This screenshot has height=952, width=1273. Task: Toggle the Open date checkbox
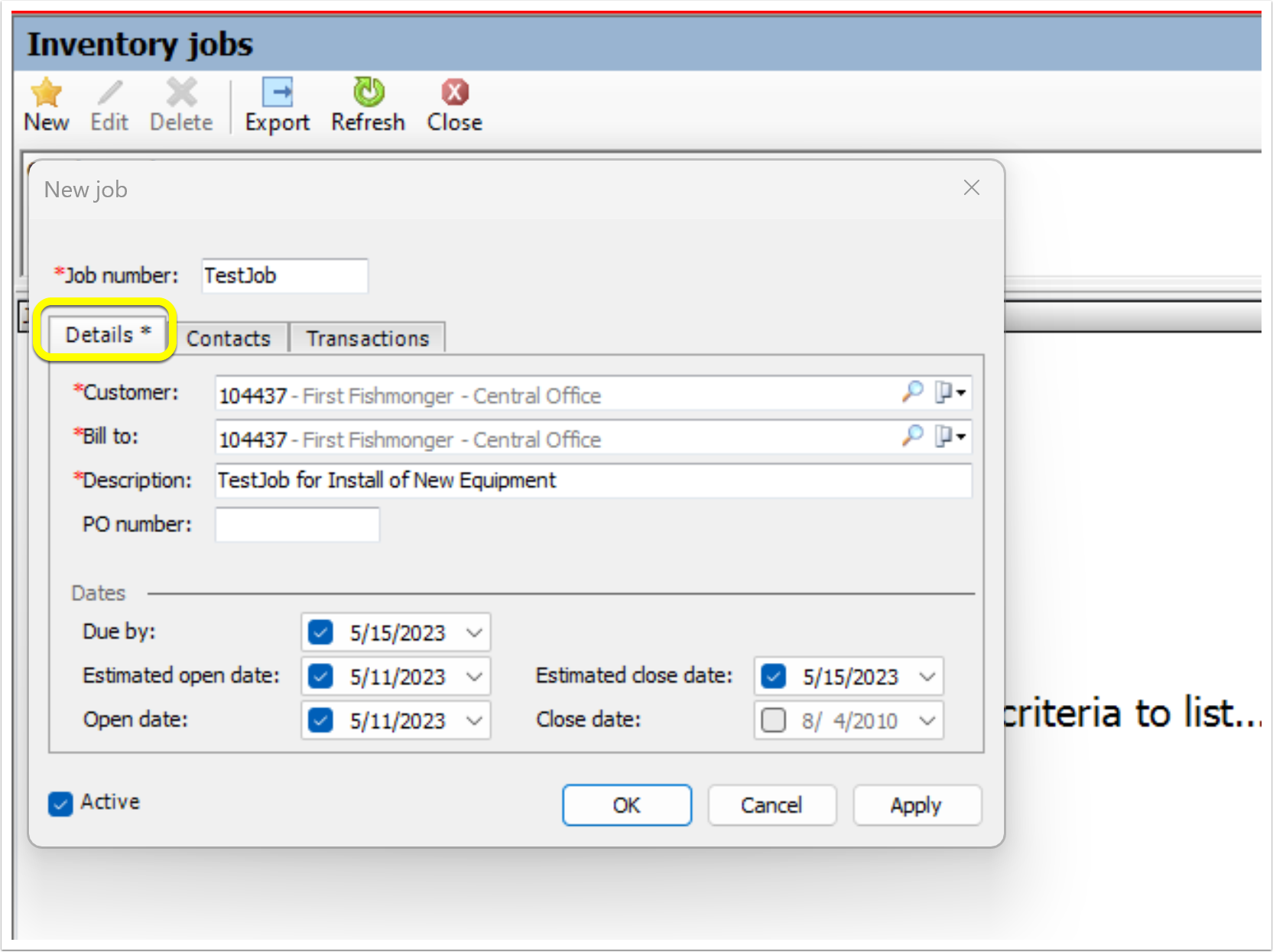click(320, 720)
